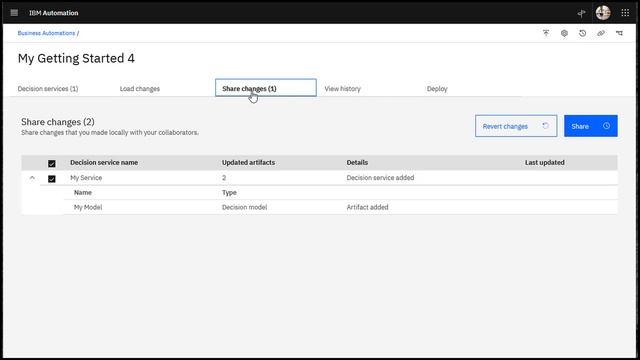Click the My Service name cell
Viewport: 640px width, 360px height.
[x=86, y=178]
